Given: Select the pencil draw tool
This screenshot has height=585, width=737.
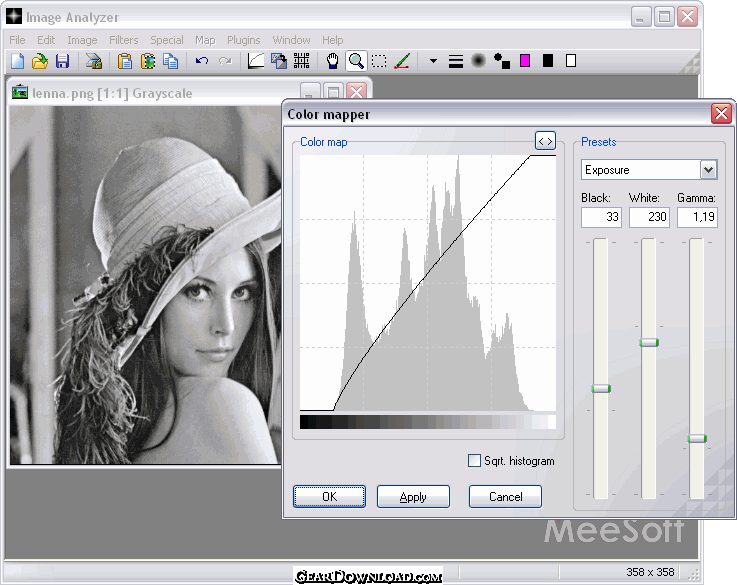Looking at the screenshot, I should [402, 61].
